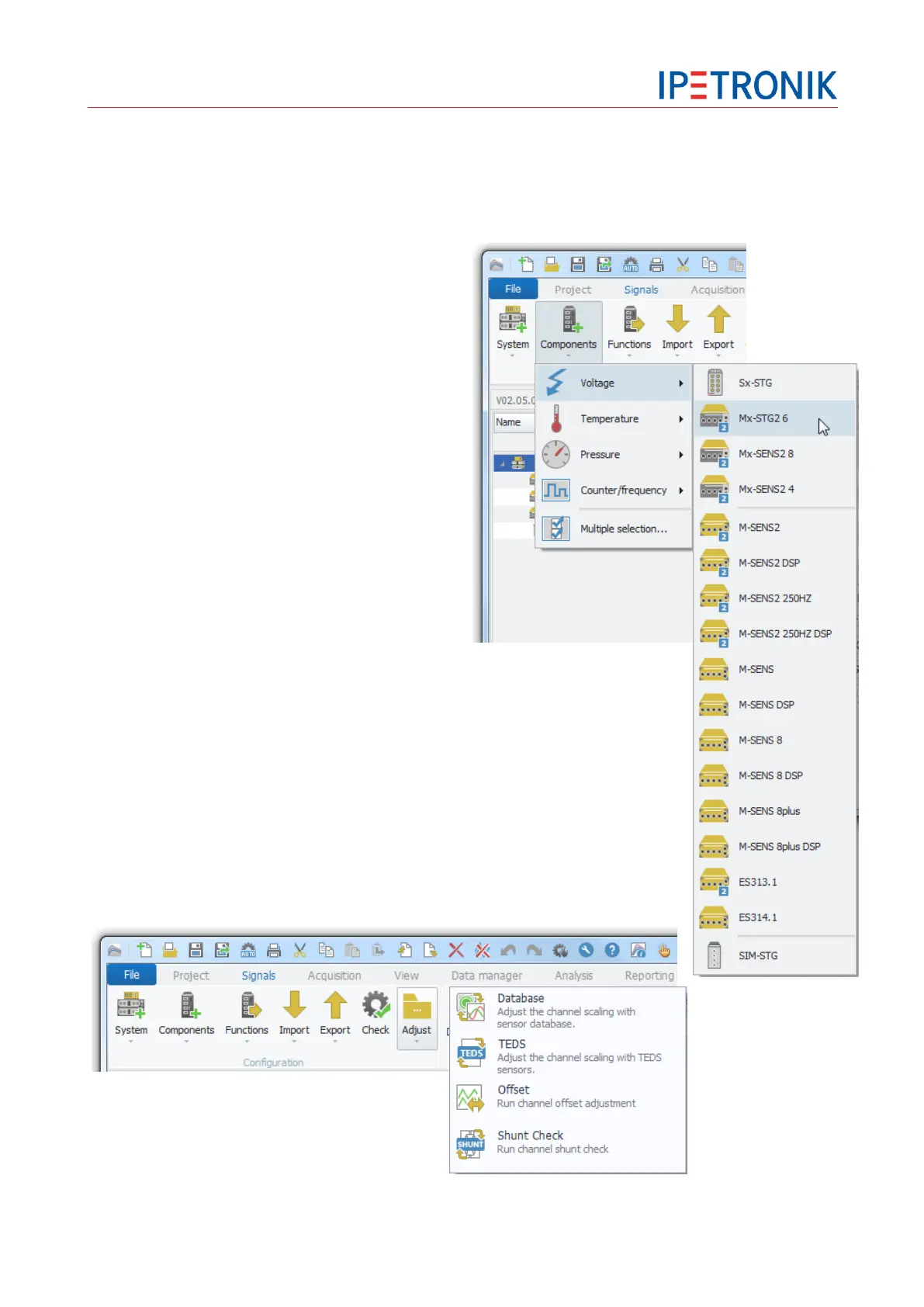Open the Pressure submenu
This screenshot has height=1307, width=924.
coord(614,454)
